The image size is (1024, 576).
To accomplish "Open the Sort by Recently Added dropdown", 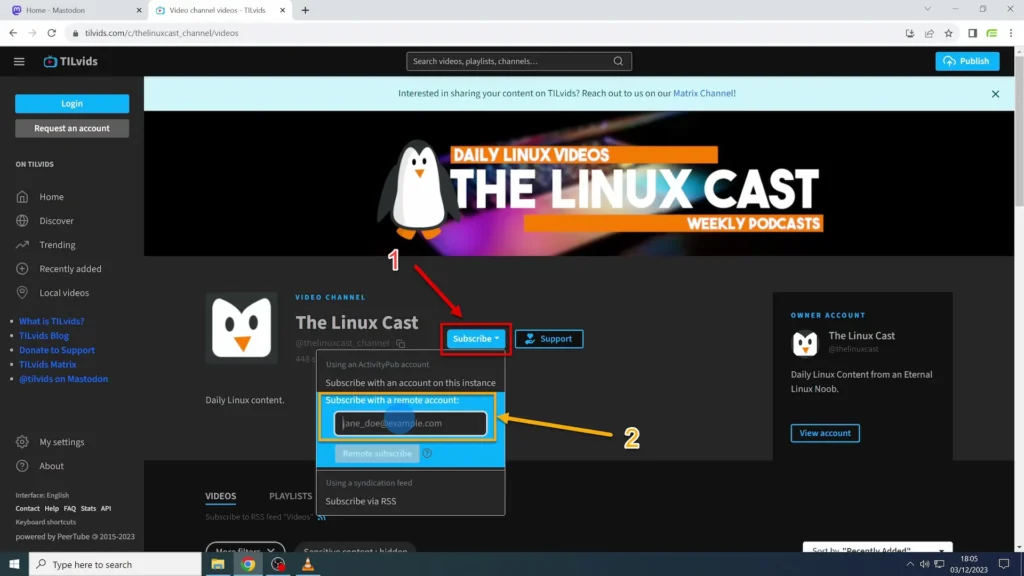I will [x=877, y=548].
